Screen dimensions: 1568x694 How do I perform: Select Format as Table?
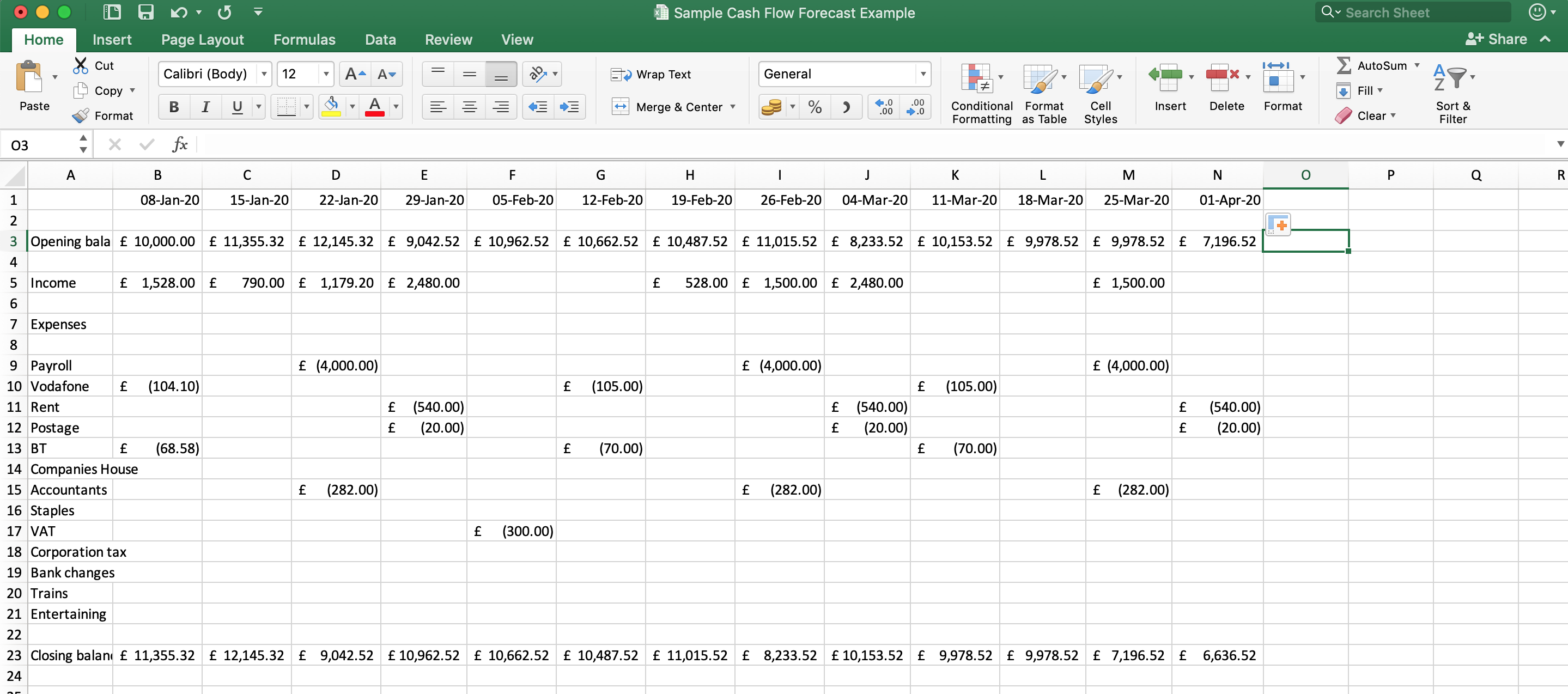tap(1043, 92)
